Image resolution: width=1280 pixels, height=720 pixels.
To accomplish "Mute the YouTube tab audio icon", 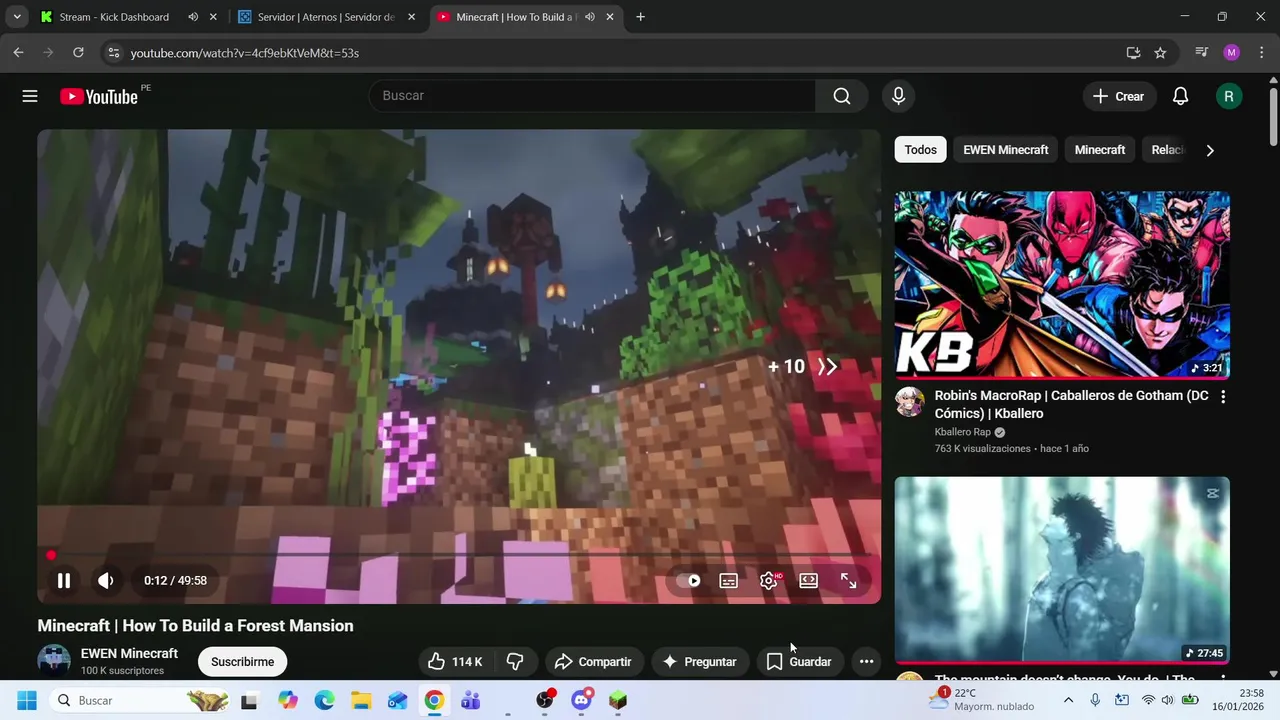I will click(x=590, y=17).
